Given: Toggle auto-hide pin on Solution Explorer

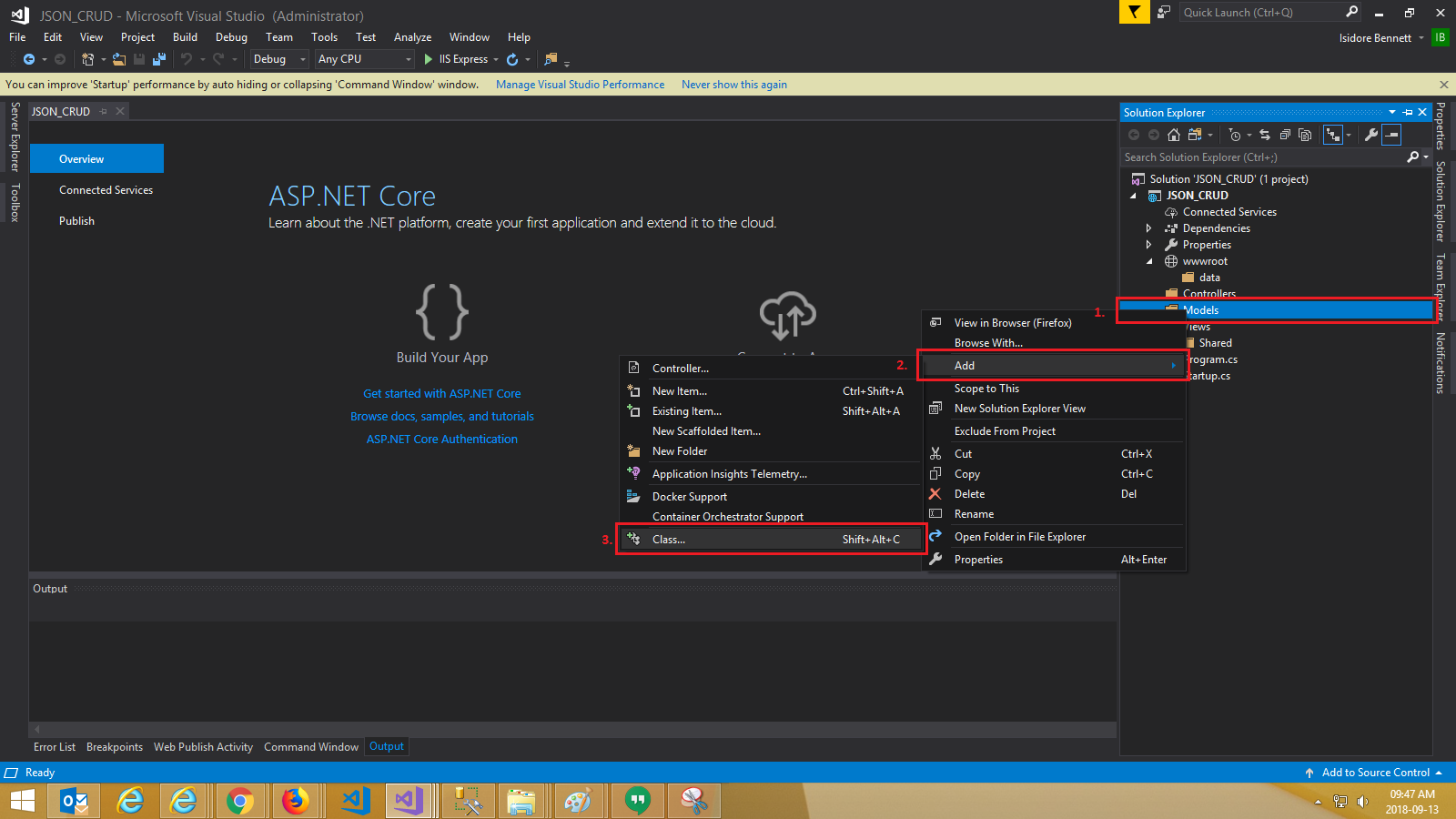Looking at the screenshot, I should [1408, 112].
